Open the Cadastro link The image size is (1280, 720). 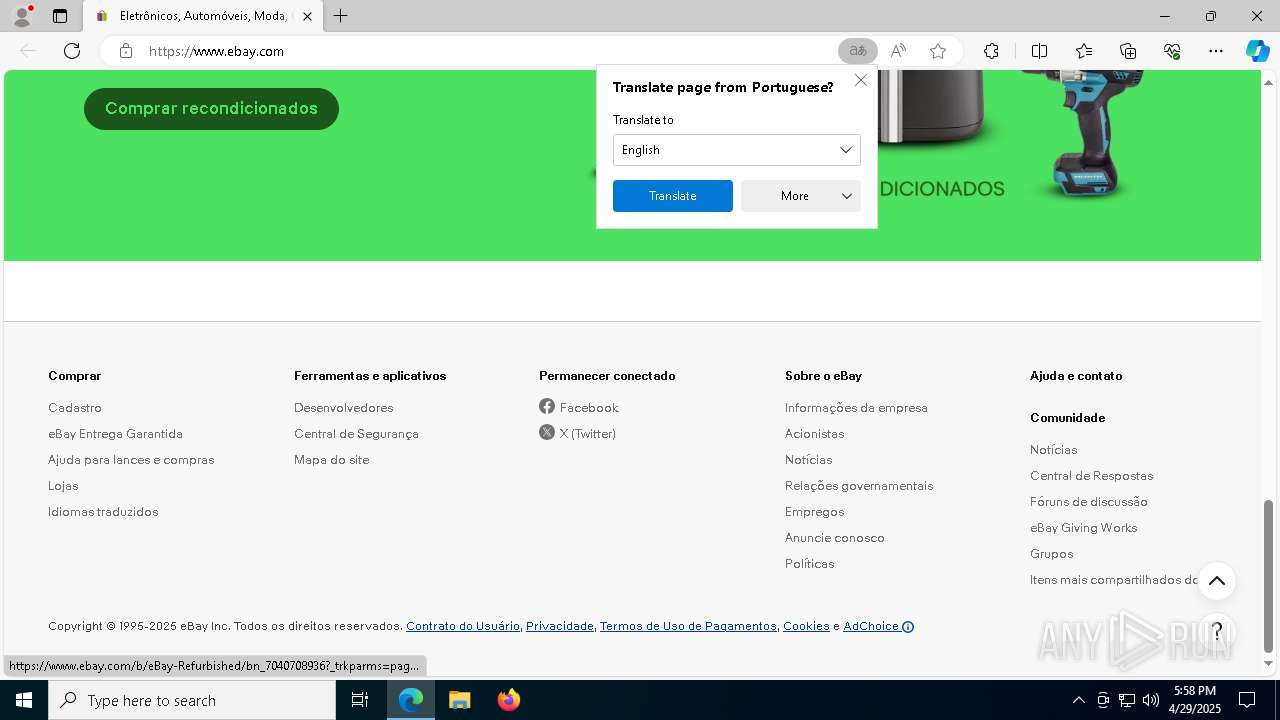pos(75,407)
